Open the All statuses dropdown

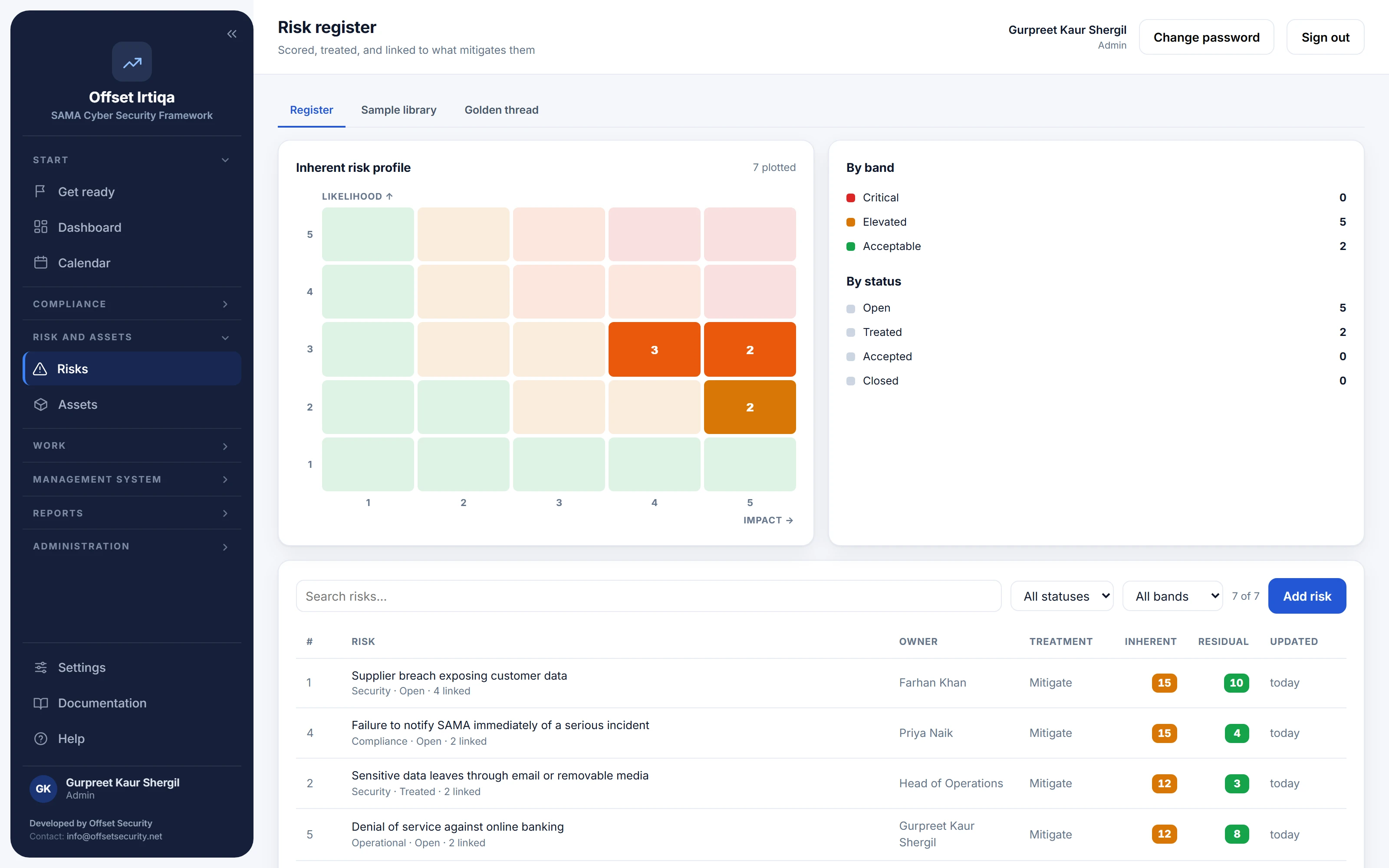click(x=1062, y=596)
